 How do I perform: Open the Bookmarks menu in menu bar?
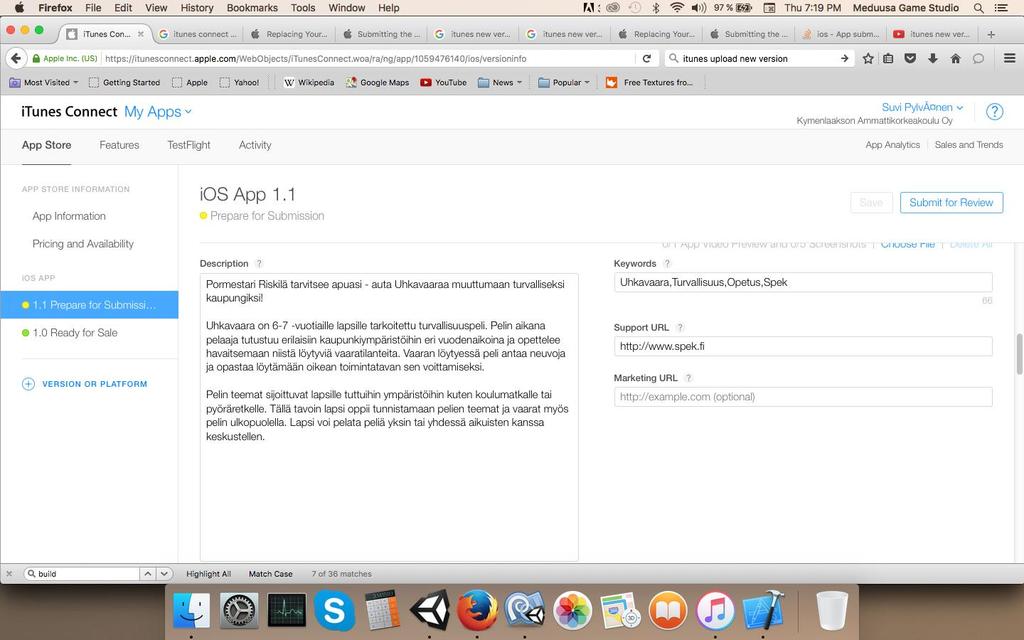click(x=252, y=8)
